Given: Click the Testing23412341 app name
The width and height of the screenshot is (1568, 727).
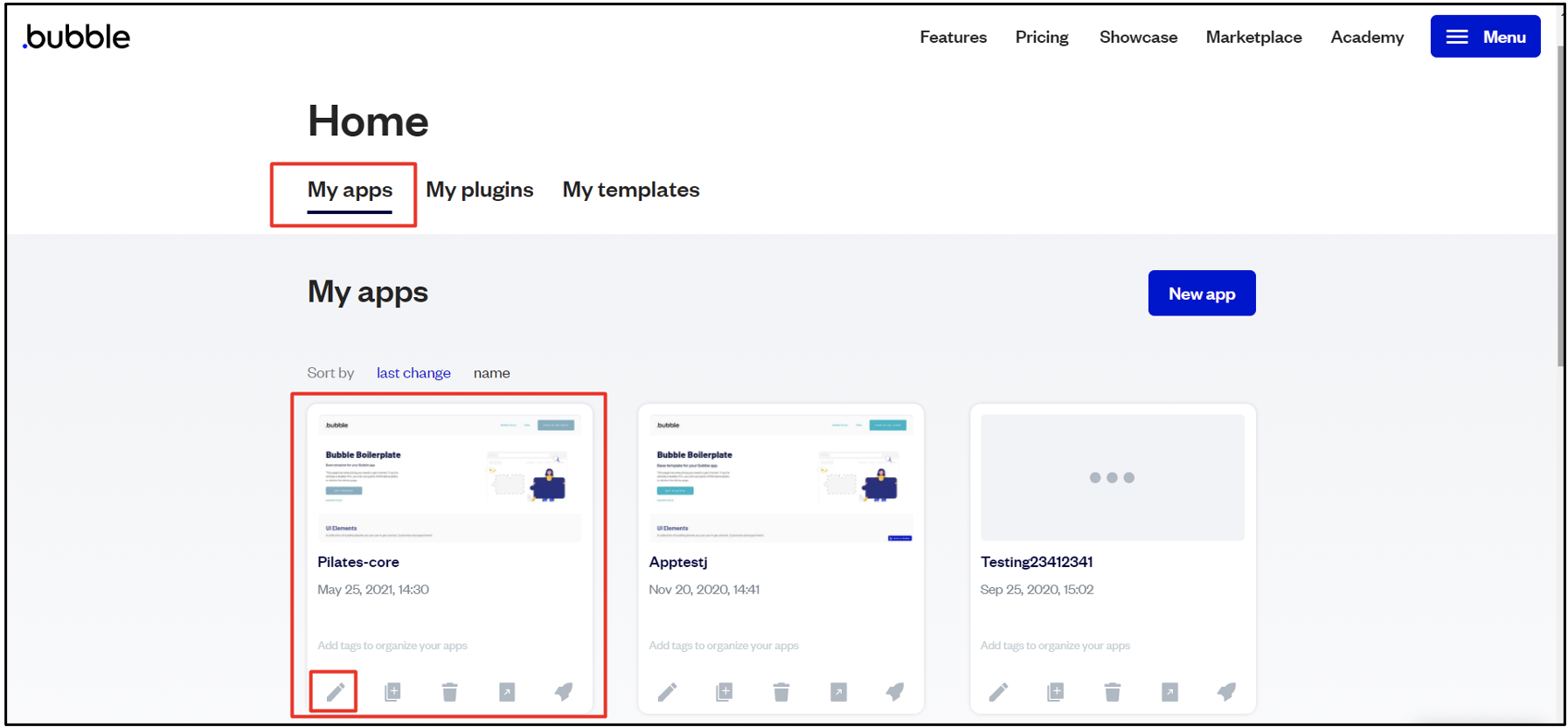Looking at the screenshot, I should click(x=1037, y=562).
